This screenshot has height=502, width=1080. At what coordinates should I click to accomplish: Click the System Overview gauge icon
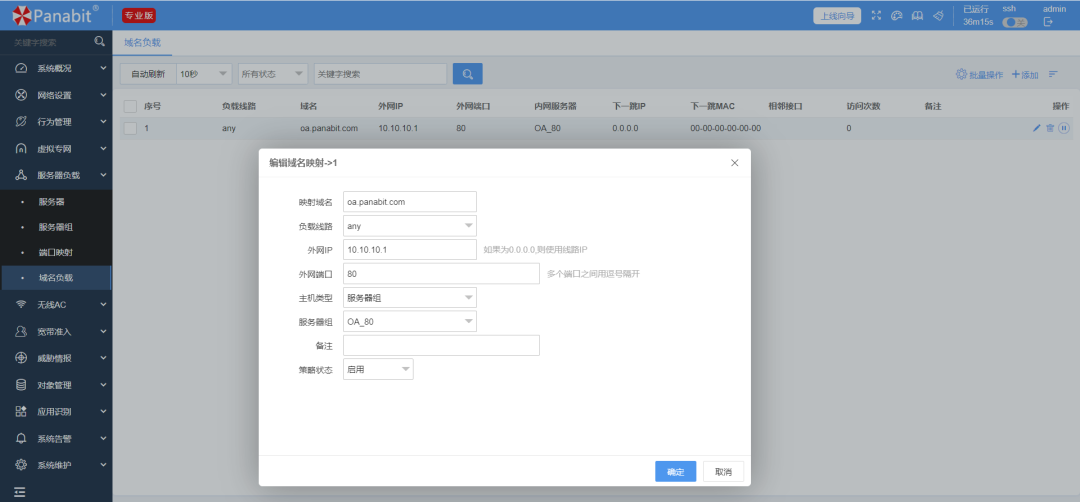pyautogui.click(x=21, y=68)
